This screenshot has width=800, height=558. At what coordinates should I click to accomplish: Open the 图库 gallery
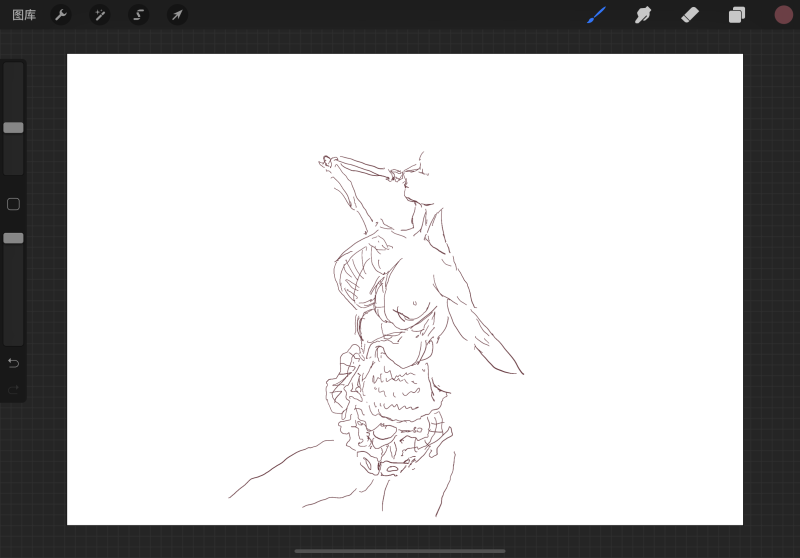coord(24,15)
